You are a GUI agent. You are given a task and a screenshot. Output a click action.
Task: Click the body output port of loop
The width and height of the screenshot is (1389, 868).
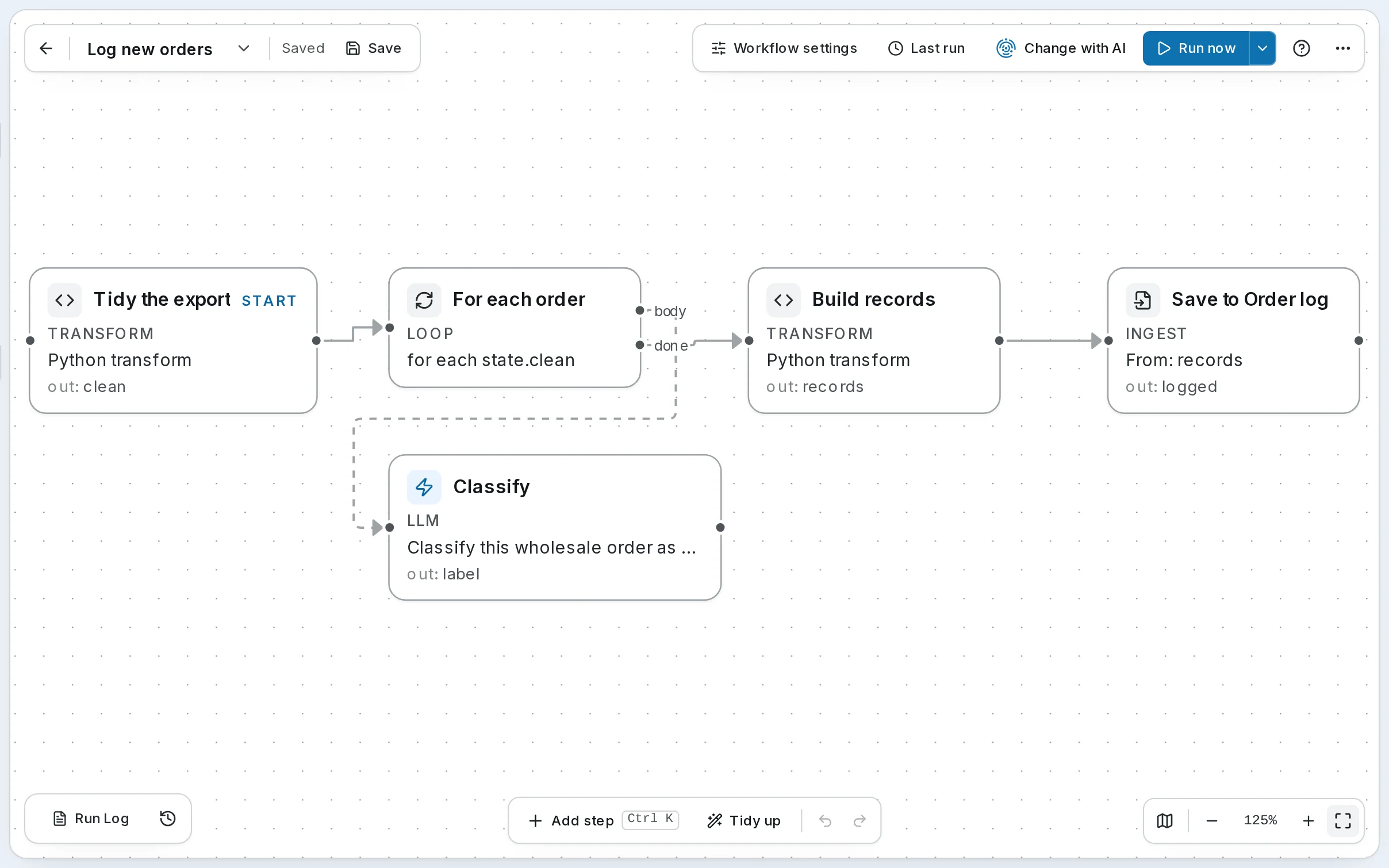640,310
